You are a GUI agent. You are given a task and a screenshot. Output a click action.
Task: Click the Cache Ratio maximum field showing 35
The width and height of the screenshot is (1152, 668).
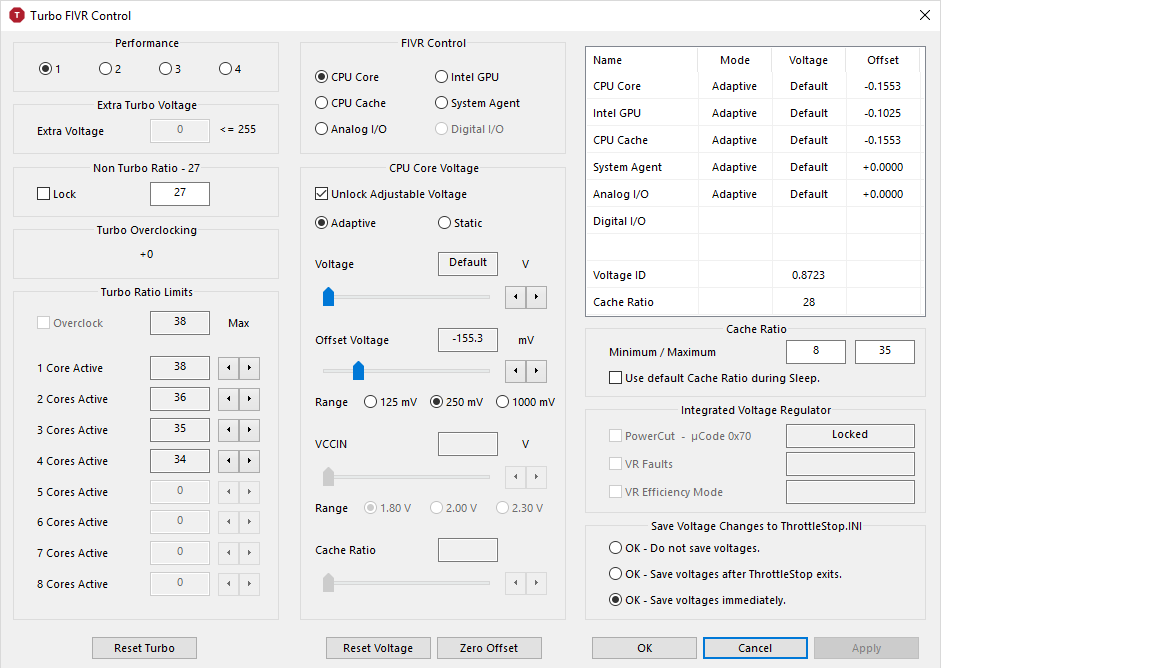[x=885, y=351]
